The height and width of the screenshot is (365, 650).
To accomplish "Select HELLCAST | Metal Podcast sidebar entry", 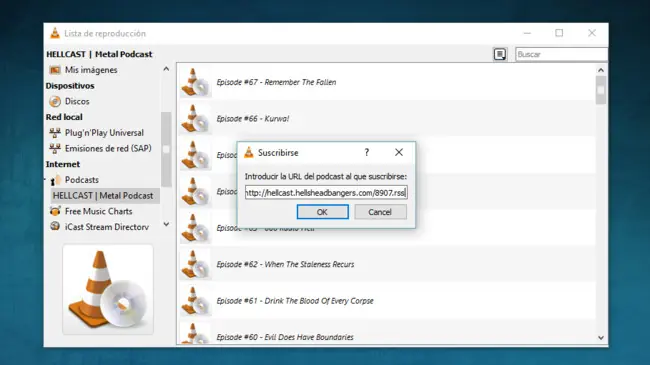I will click(103, 196).
